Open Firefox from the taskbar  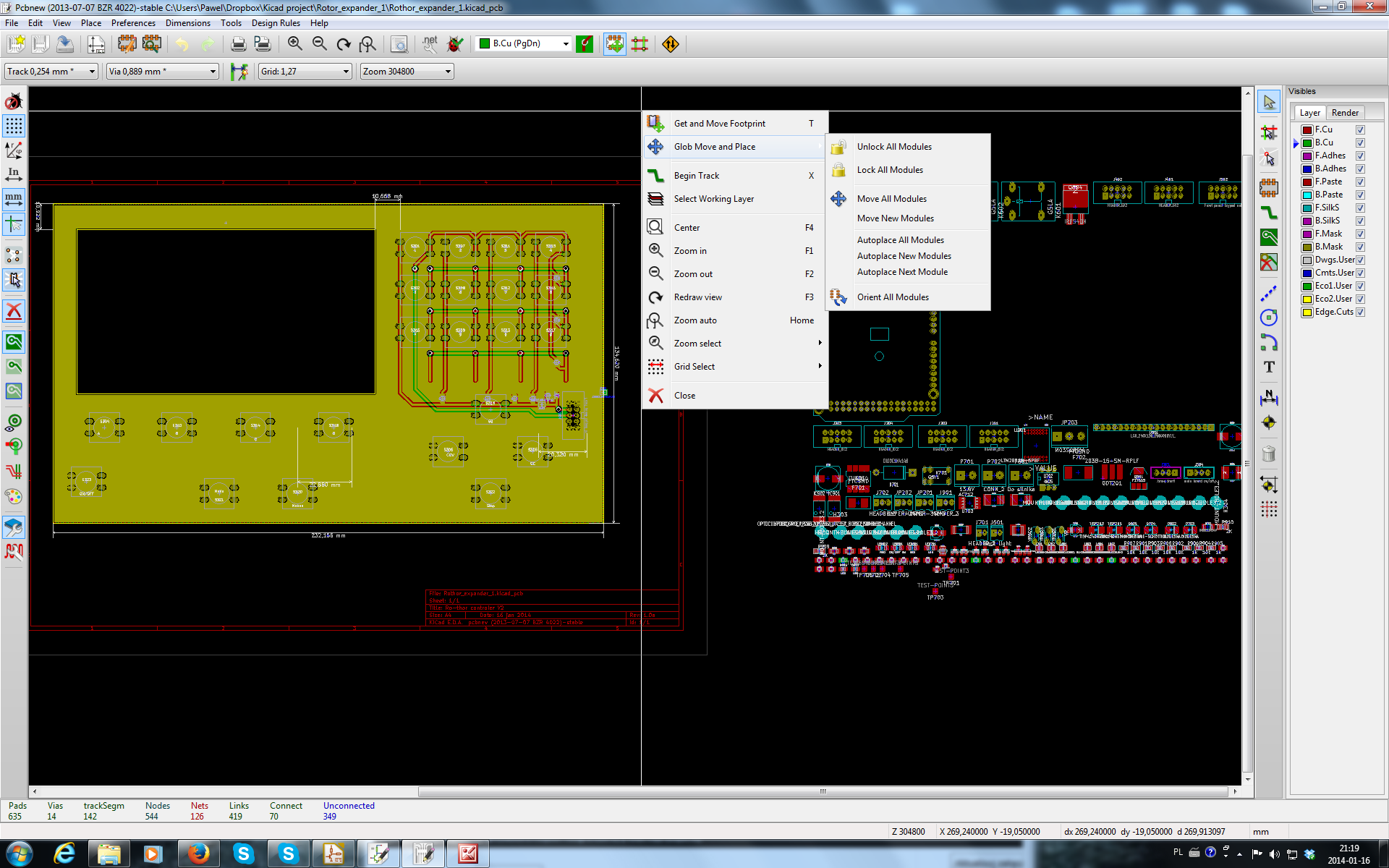[198, 854]
